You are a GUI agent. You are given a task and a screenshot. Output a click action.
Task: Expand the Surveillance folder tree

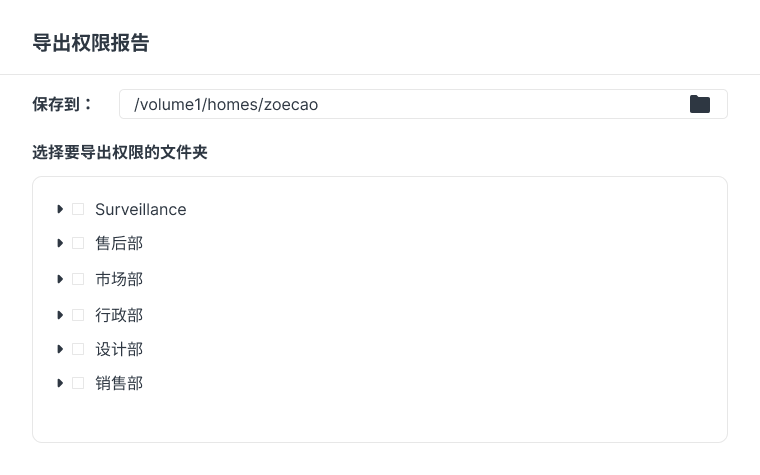click(x=61, y=209)
